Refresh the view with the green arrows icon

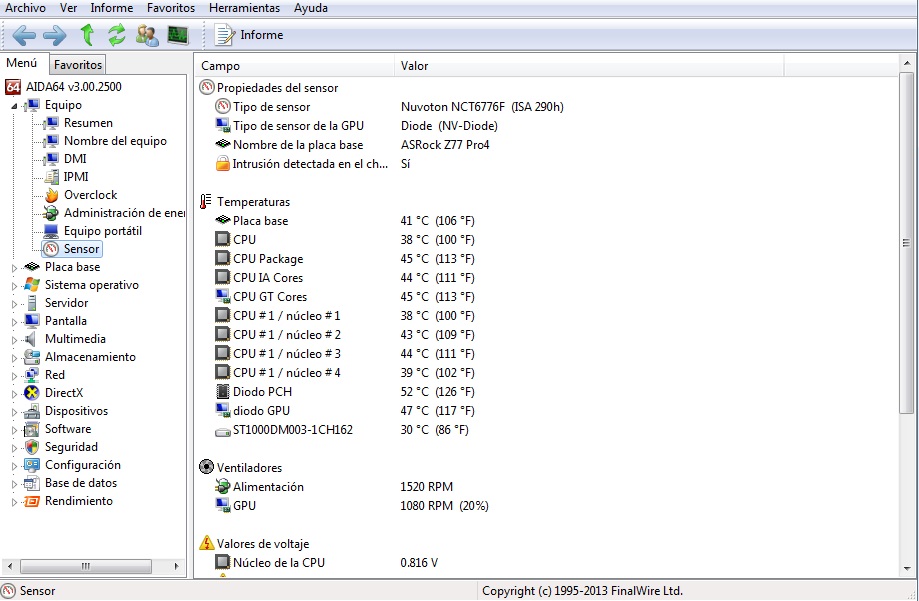pos(117,35)
